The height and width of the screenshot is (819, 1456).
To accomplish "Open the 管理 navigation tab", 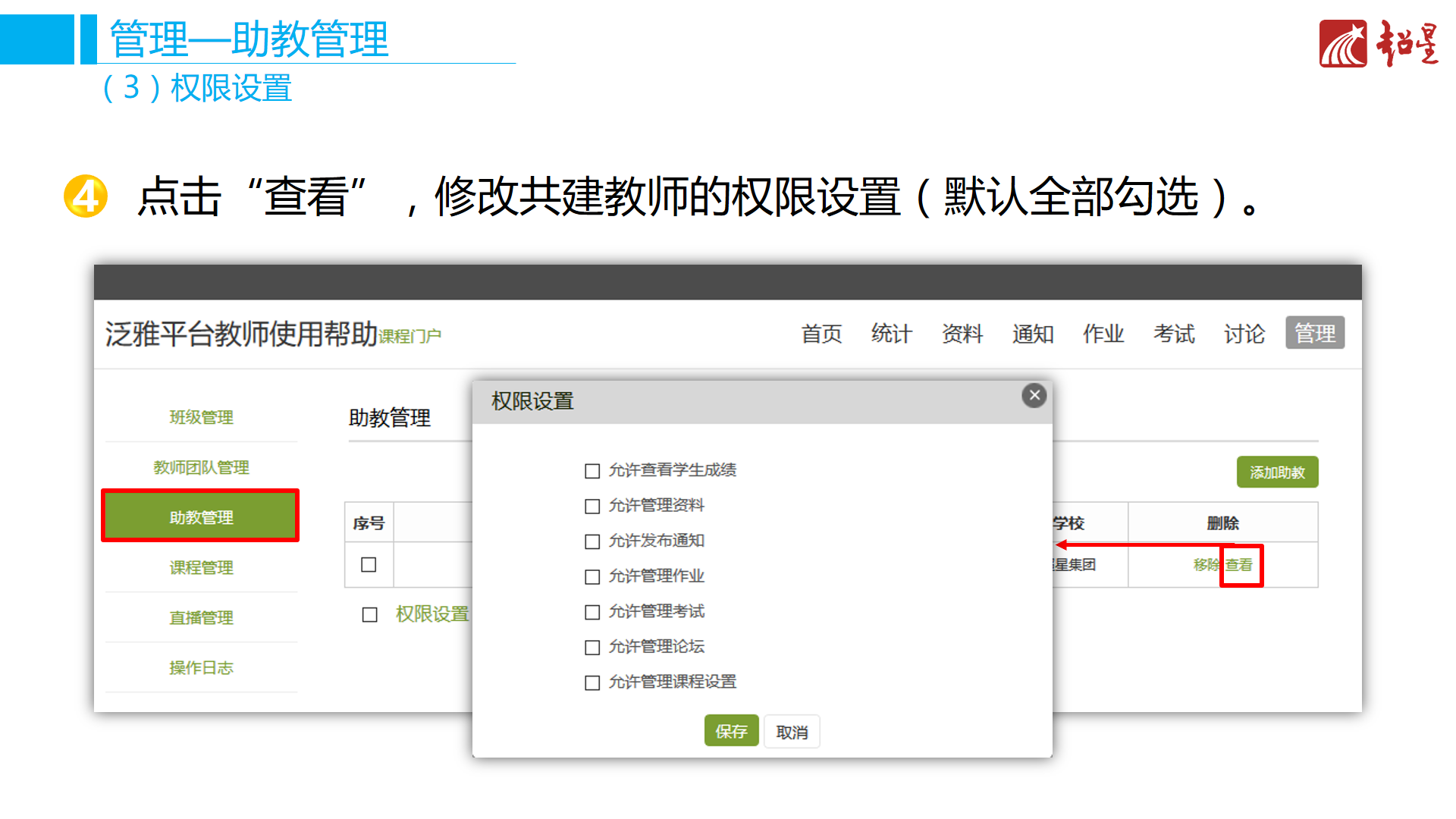I will [x=1314, y=333].
